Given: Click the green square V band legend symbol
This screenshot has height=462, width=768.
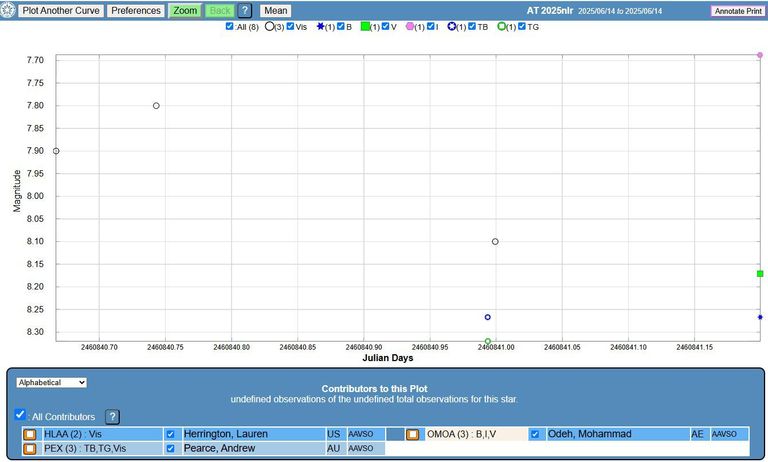Looking at the screenshot, I should 365,27.
